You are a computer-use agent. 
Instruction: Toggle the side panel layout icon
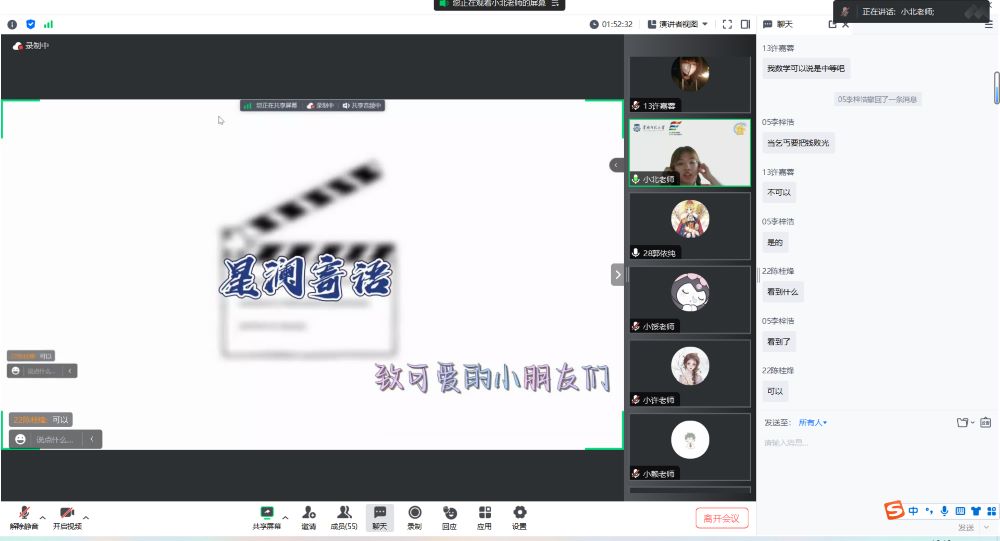746,24
